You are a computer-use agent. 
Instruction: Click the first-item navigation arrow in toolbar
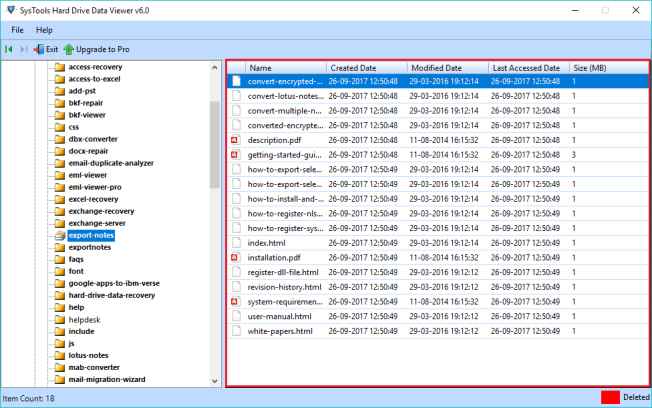pos(9,48)
